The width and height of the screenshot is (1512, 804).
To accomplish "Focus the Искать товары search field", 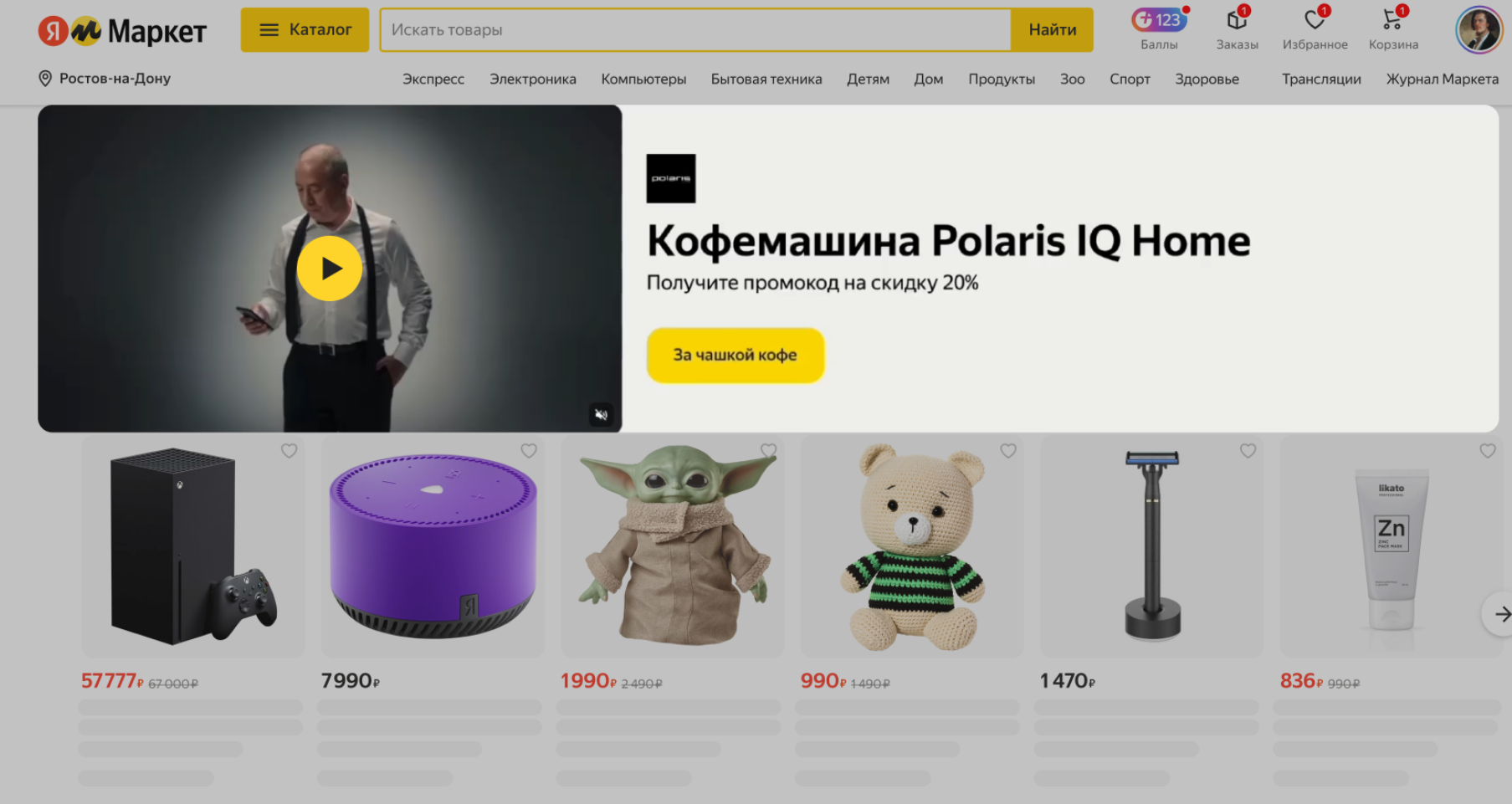I will [x=695, y=30].
